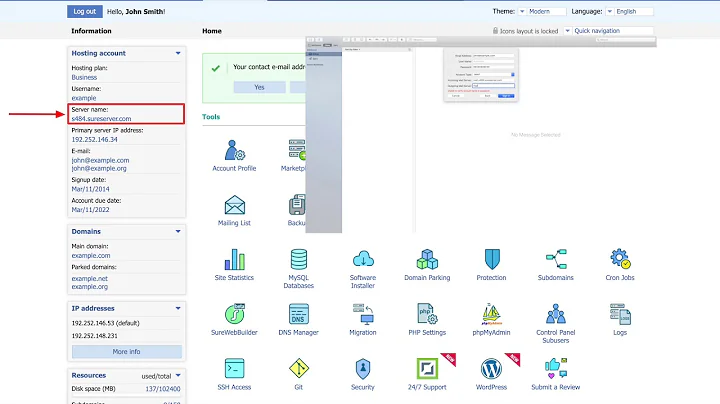720x404 pixels.
Task: Collapse the Hosting account panel
Action: (178, 53)
